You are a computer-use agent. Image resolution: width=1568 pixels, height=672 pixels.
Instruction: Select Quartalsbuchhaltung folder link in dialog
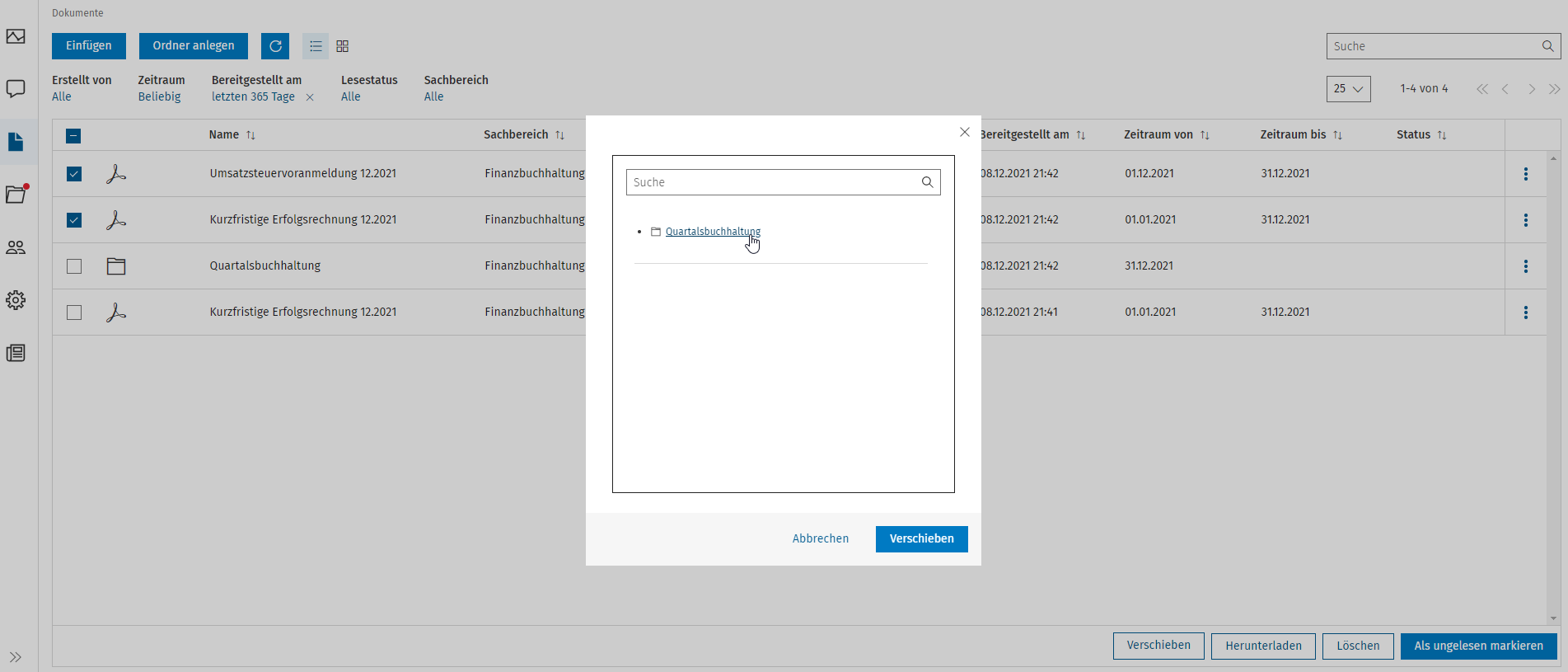713,232
